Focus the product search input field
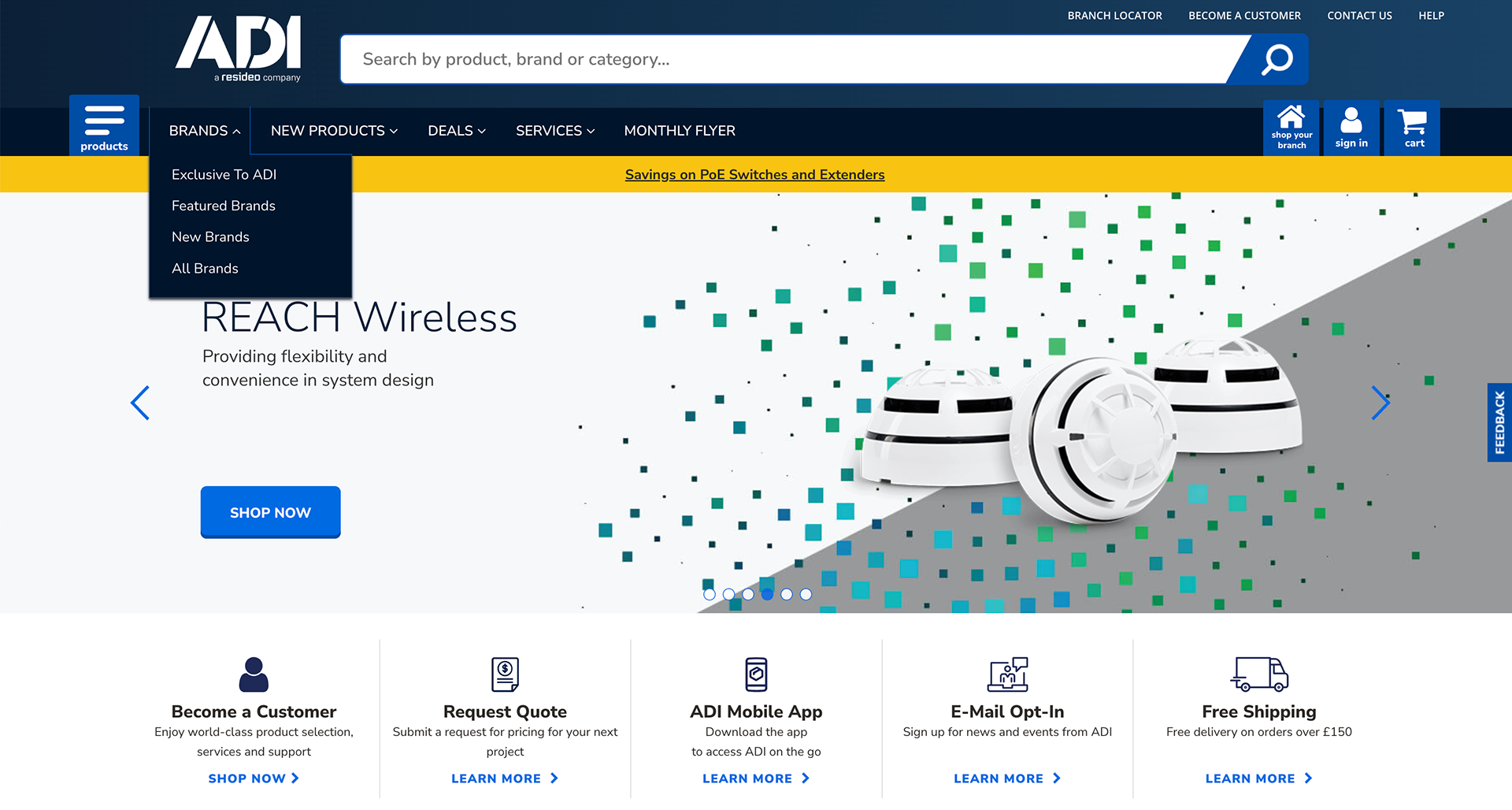 pyautogui.click(x=787, y=59)
